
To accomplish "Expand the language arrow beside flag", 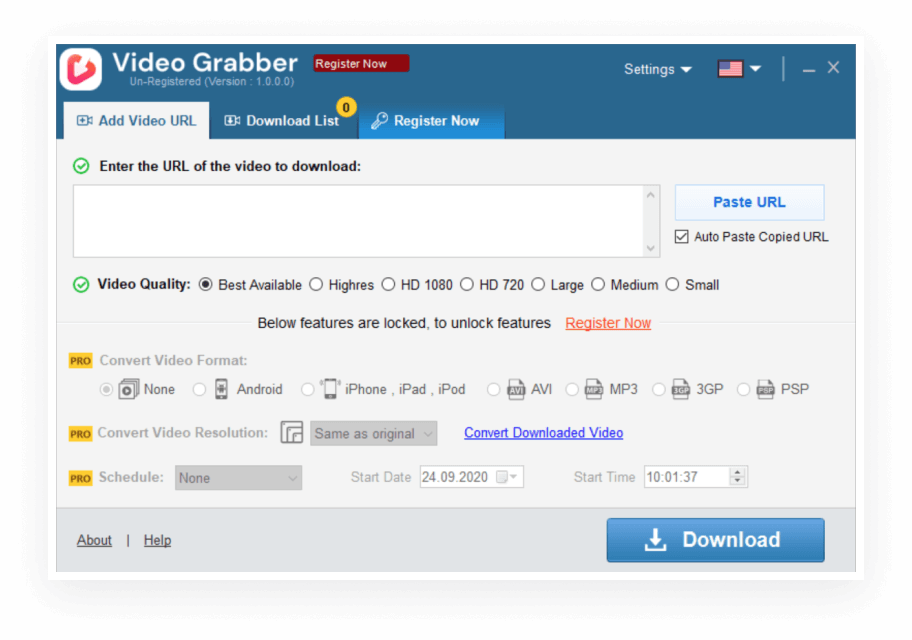I will coord(756,69).
